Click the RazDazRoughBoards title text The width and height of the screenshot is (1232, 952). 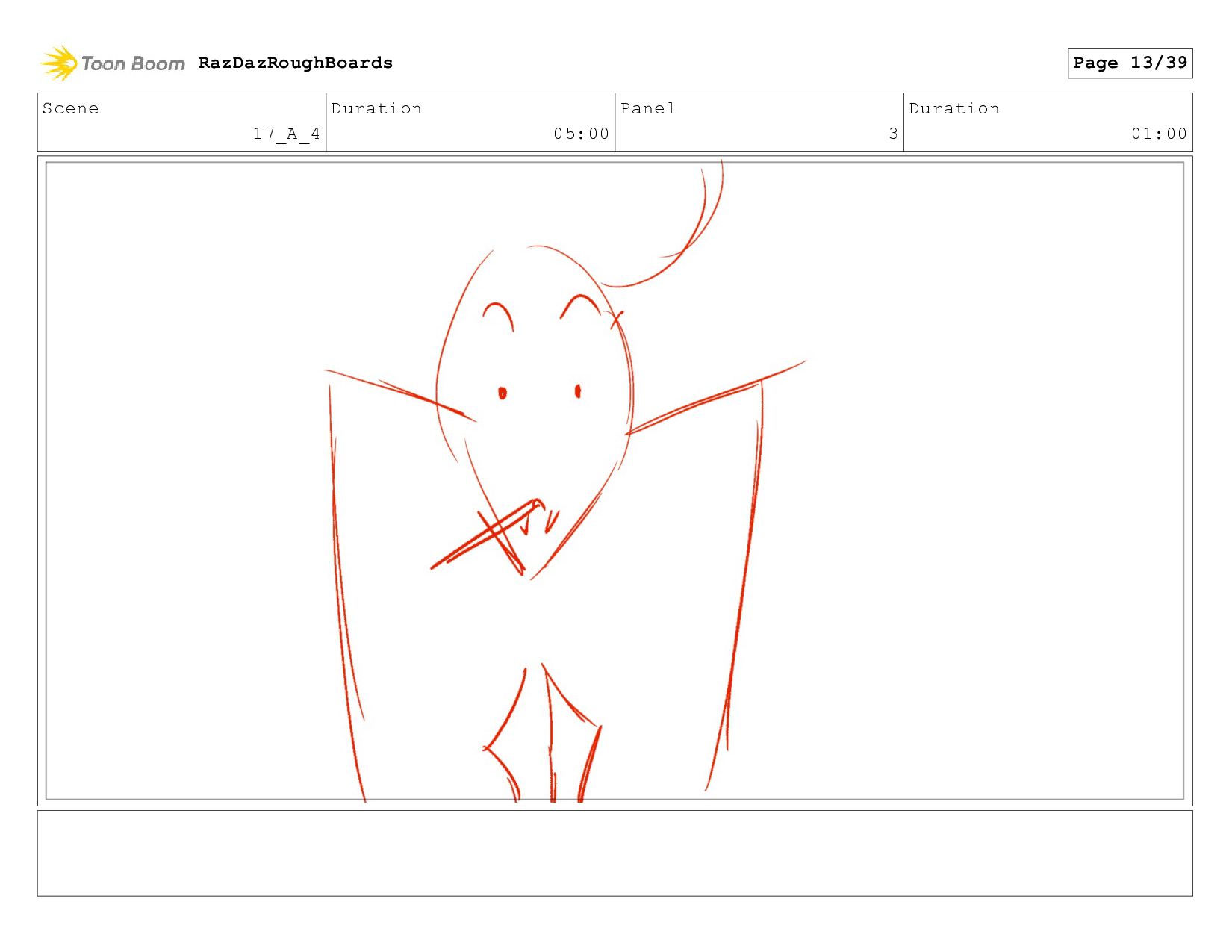[x=296, y=63]
